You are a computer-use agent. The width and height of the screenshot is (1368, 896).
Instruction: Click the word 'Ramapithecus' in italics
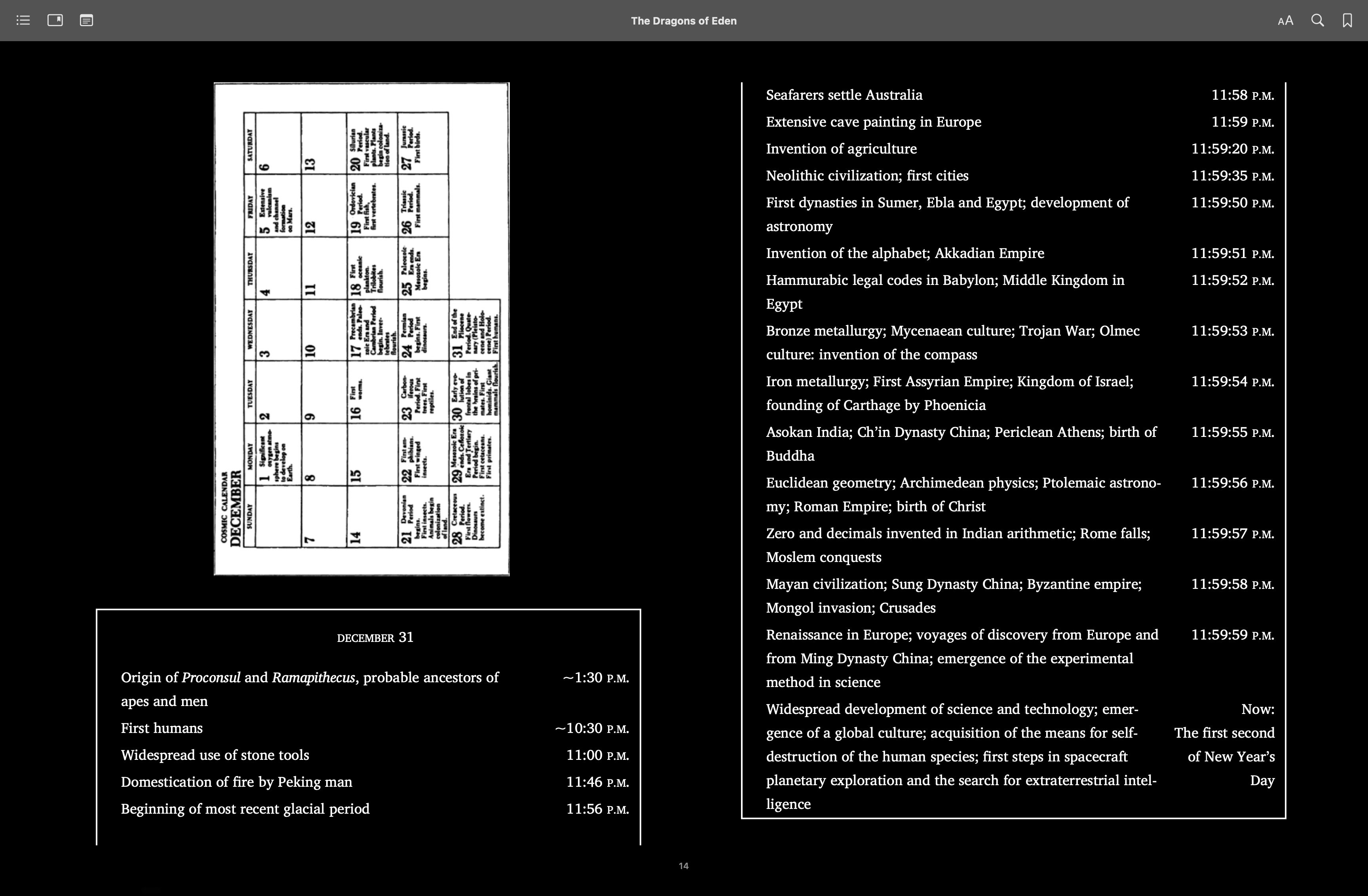313,678
